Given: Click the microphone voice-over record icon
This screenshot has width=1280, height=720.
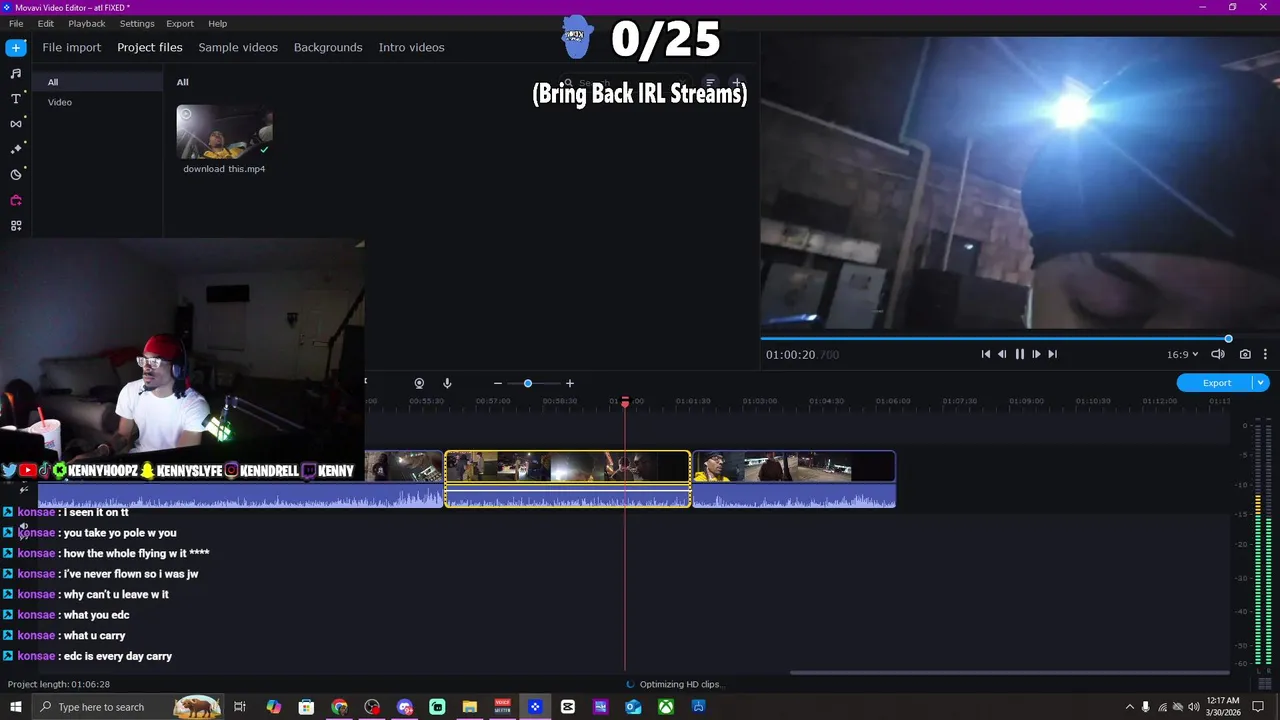Looking at the screenshot, I should click(x=447, y=383).
